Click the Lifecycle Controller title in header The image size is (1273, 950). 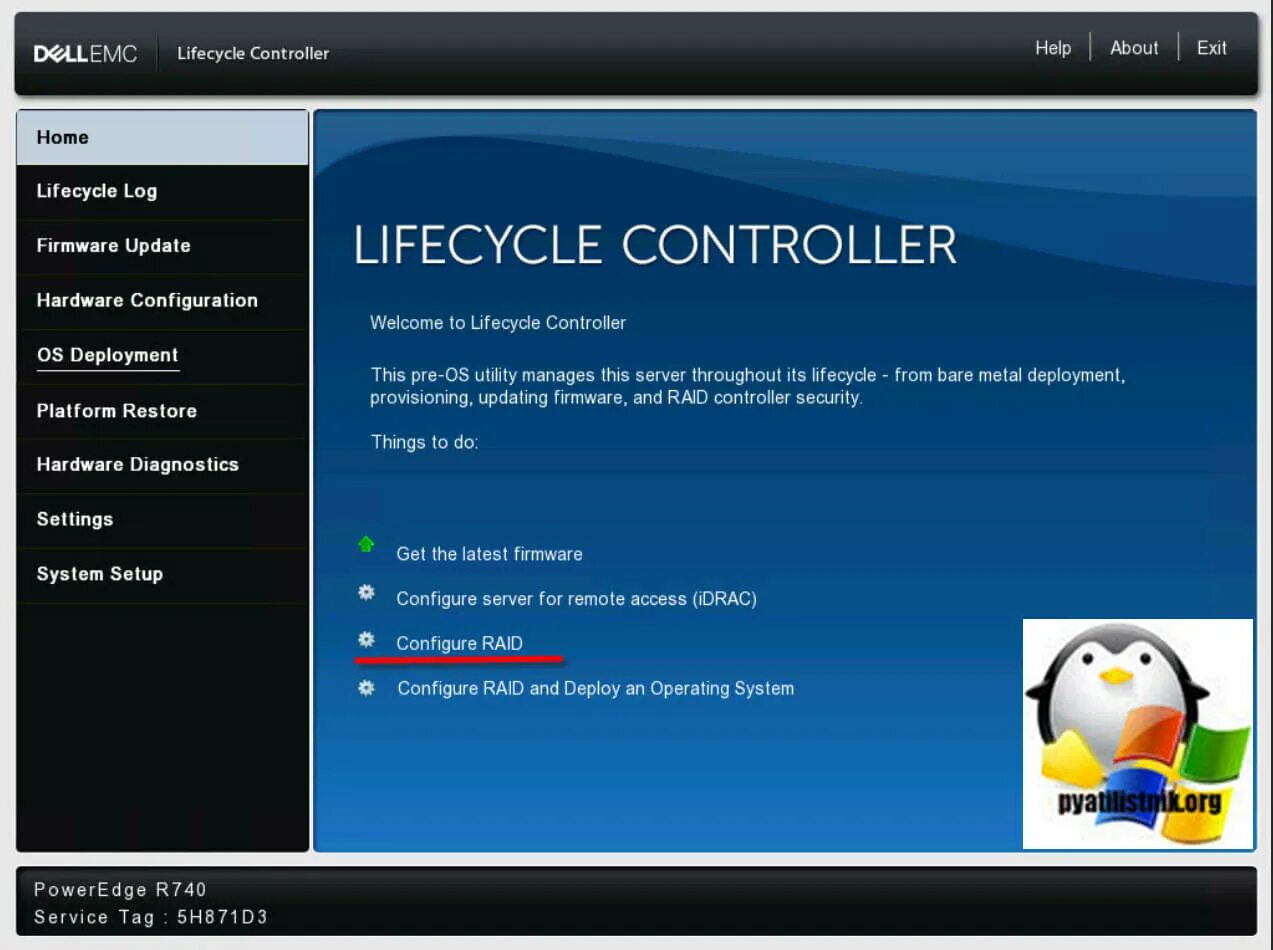coord(253,54)
